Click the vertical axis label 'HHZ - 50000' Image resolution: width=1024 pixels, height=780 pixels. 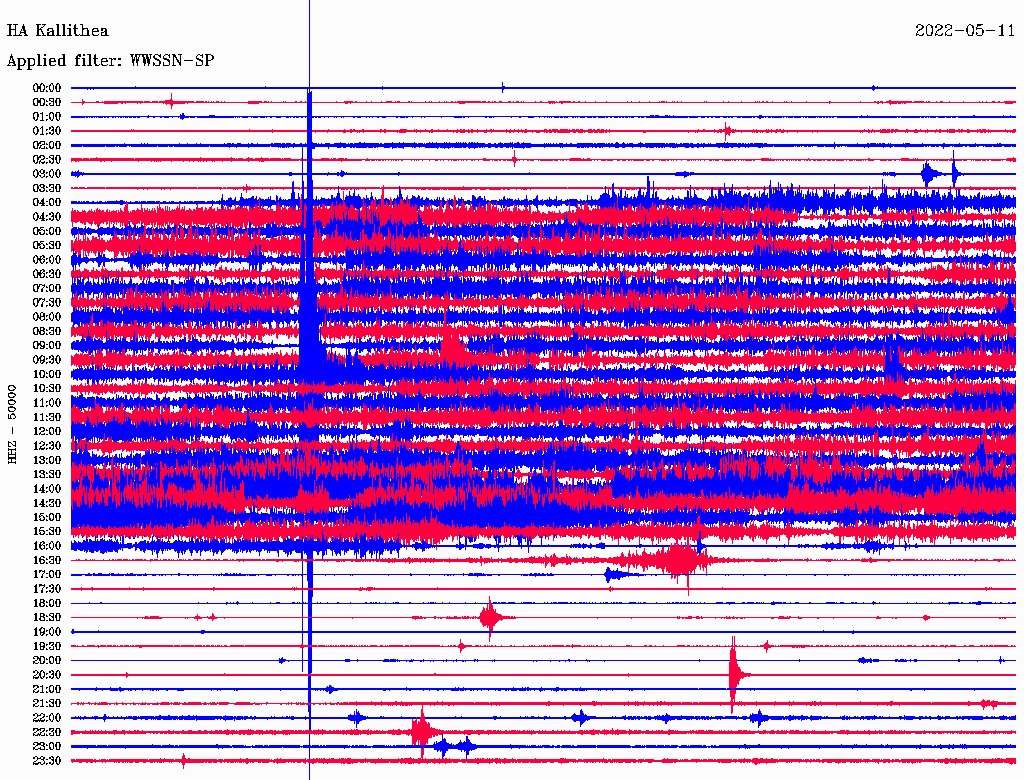[x=12, y=425]
